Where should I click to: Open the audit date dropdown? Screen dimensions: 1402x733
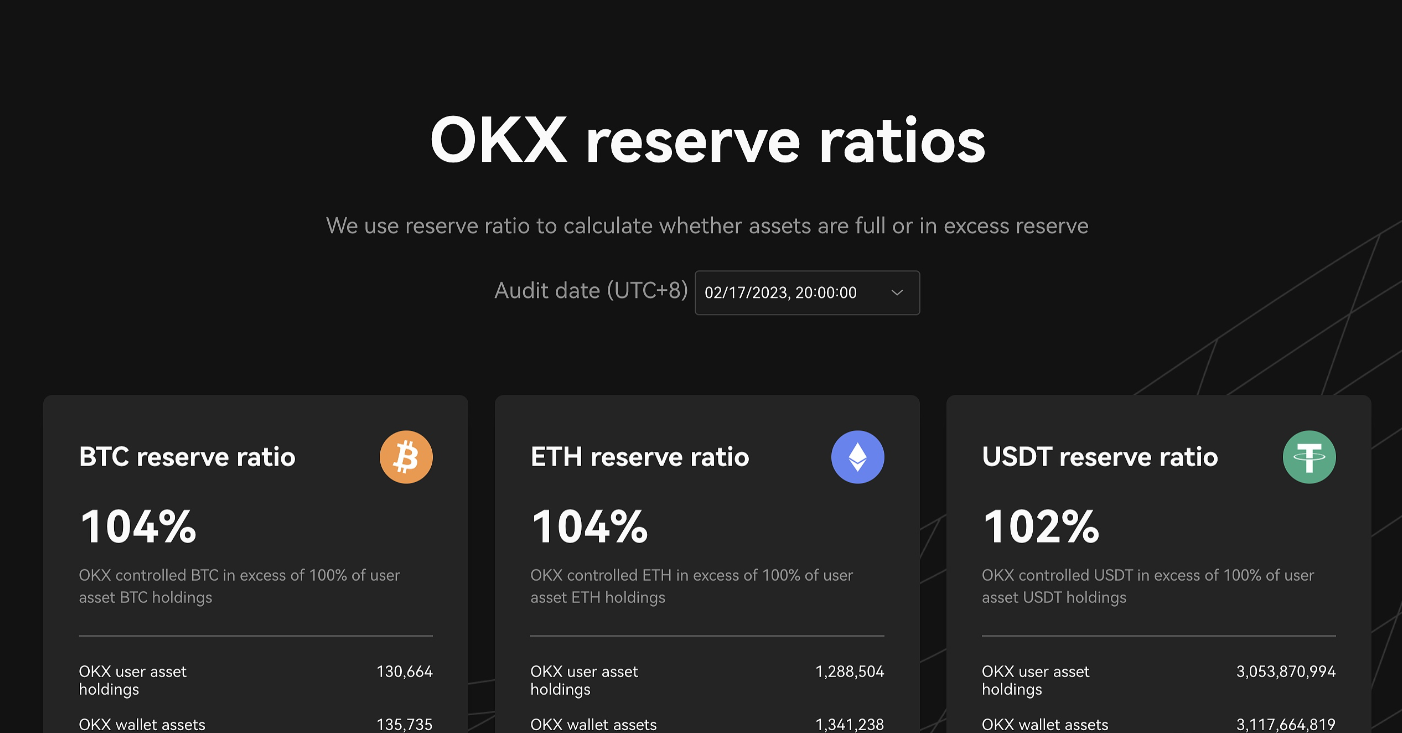tap(806, 293)
